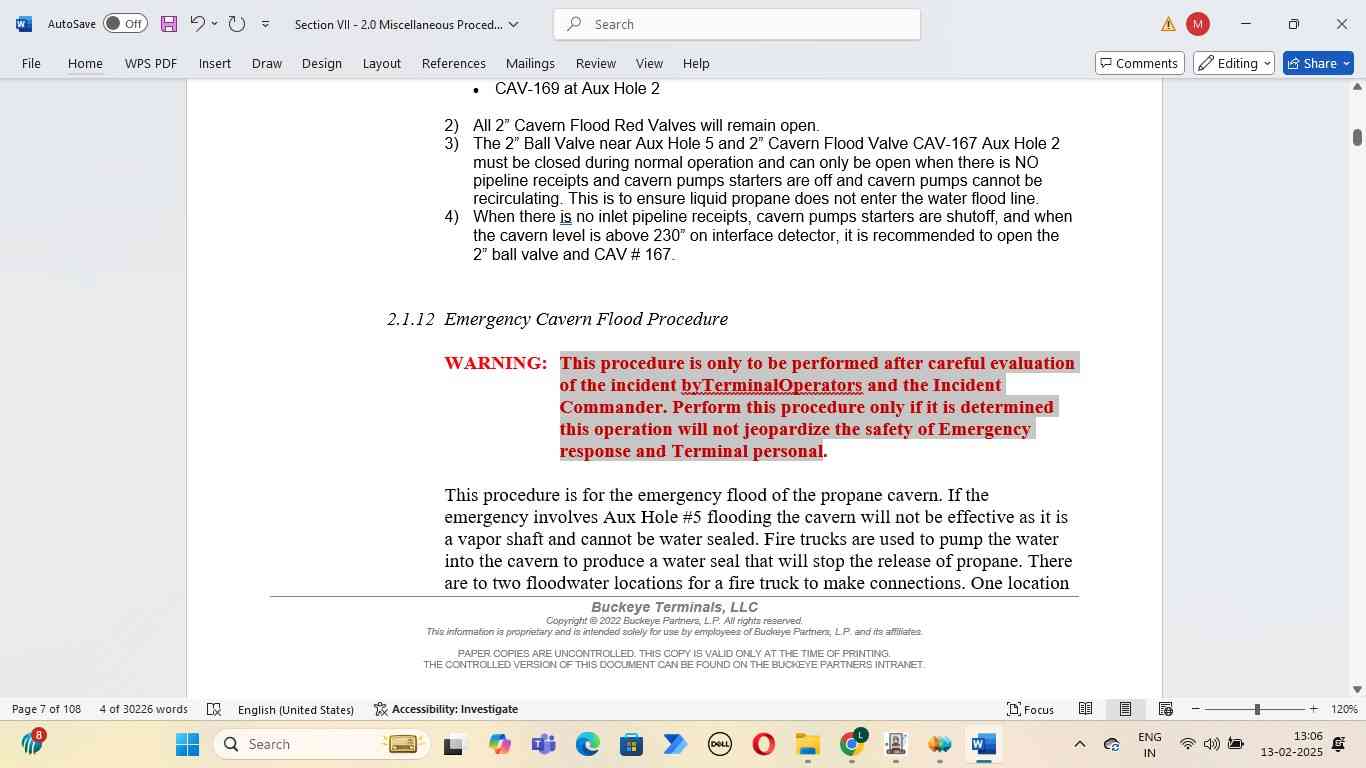Click the misspelled word byTerminalOperators
The image size is (1366, 768).
tap(771, 385)
